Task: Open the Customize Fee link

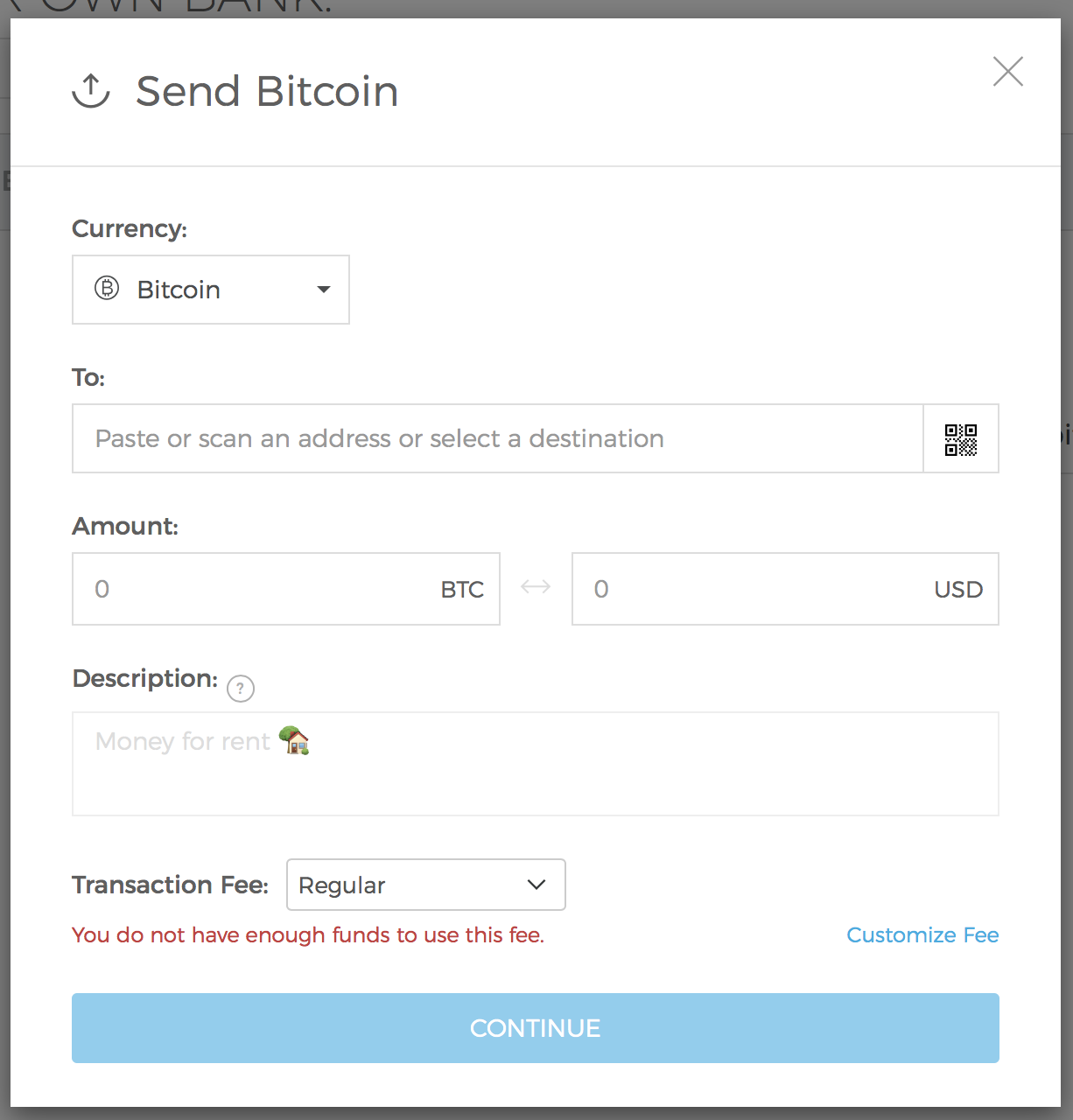Action: [x=922, y=935]
